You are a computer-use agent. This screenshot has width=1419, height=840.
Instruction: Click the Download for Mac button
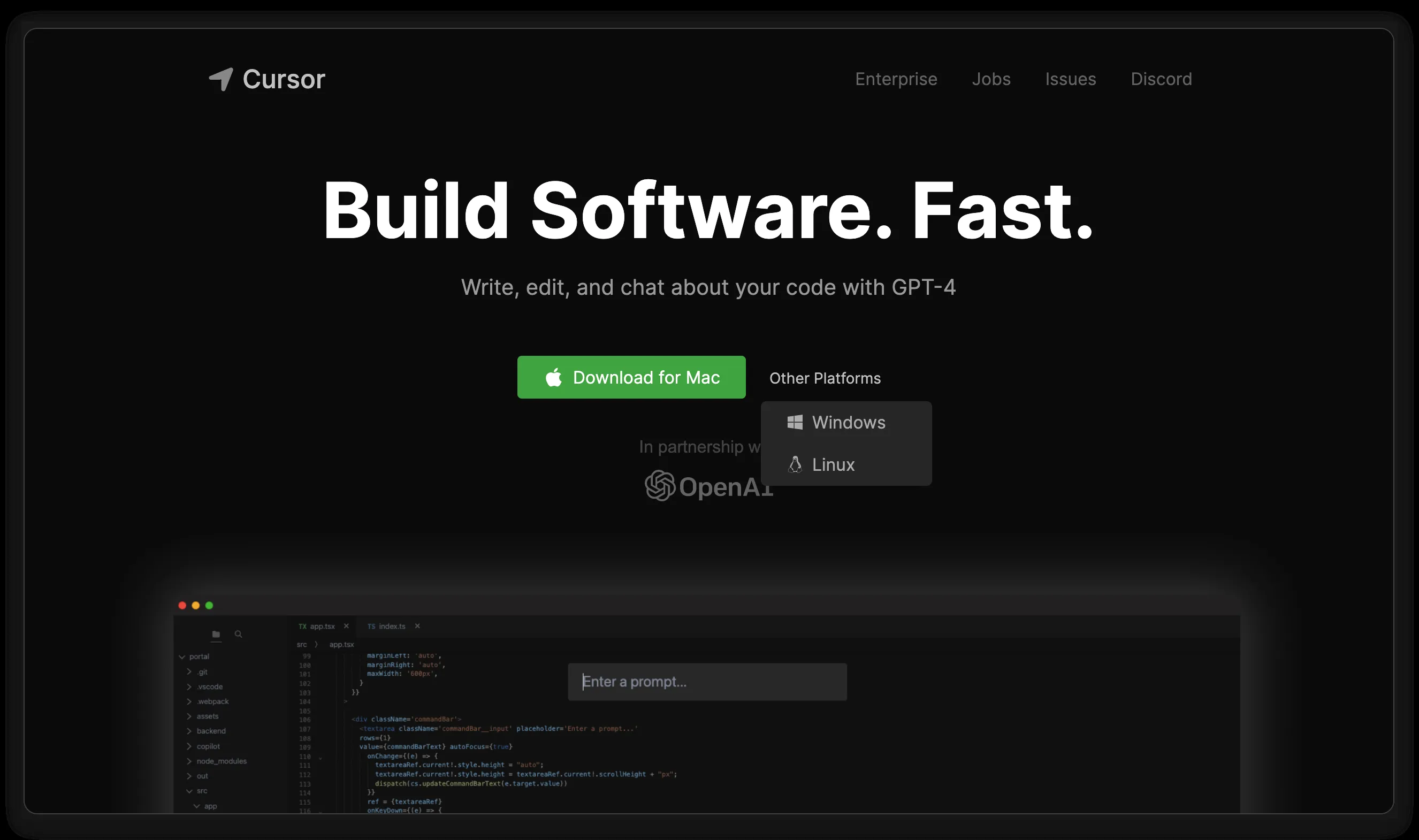pyautogui.click(x=630, y=378)
